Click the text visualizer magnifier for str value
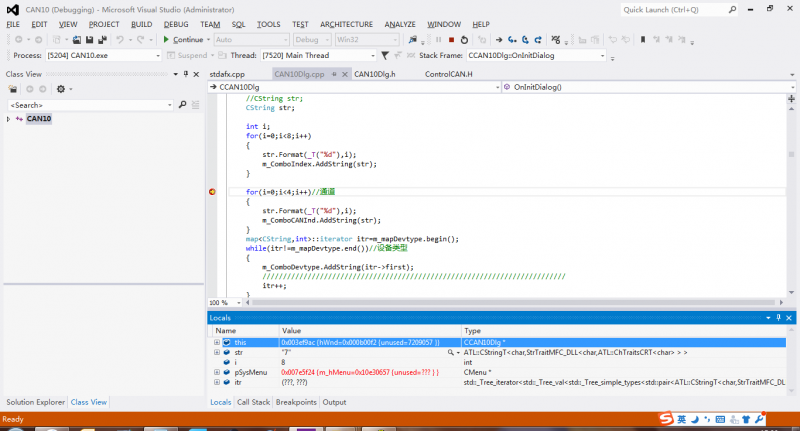Image resolution: width=800 pixels, height=431 pixels. [x=449, y=352]
